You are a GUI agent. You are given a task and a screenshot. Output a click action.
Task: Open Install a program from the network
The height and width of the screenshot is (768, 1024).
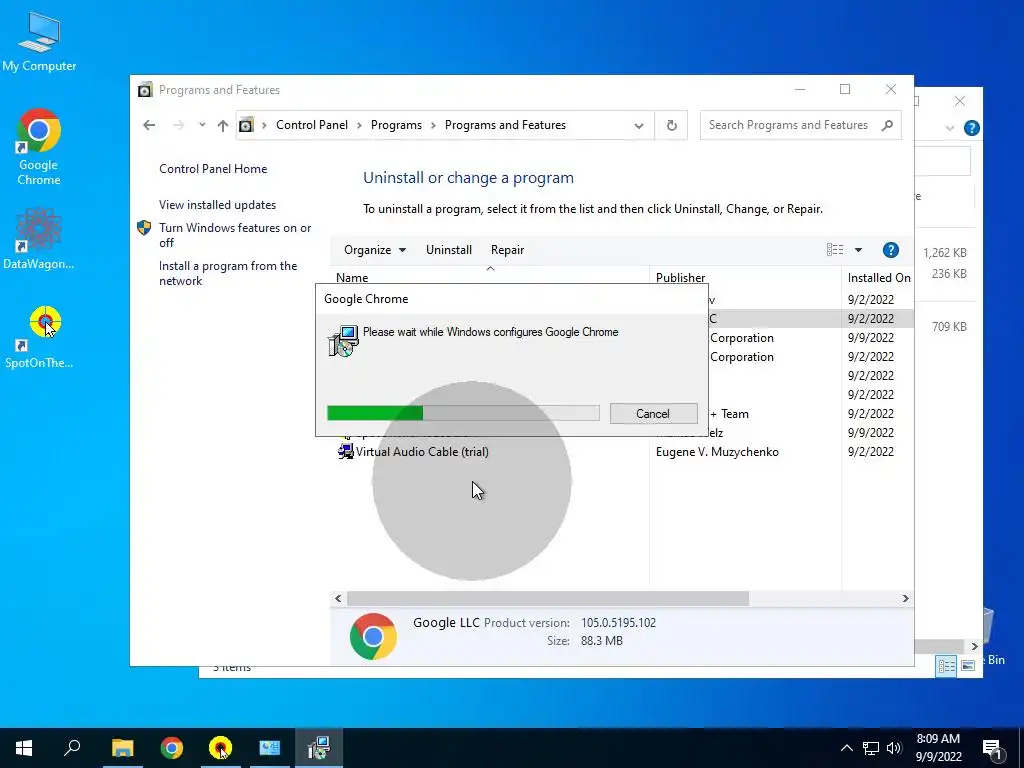coord(228,273)
